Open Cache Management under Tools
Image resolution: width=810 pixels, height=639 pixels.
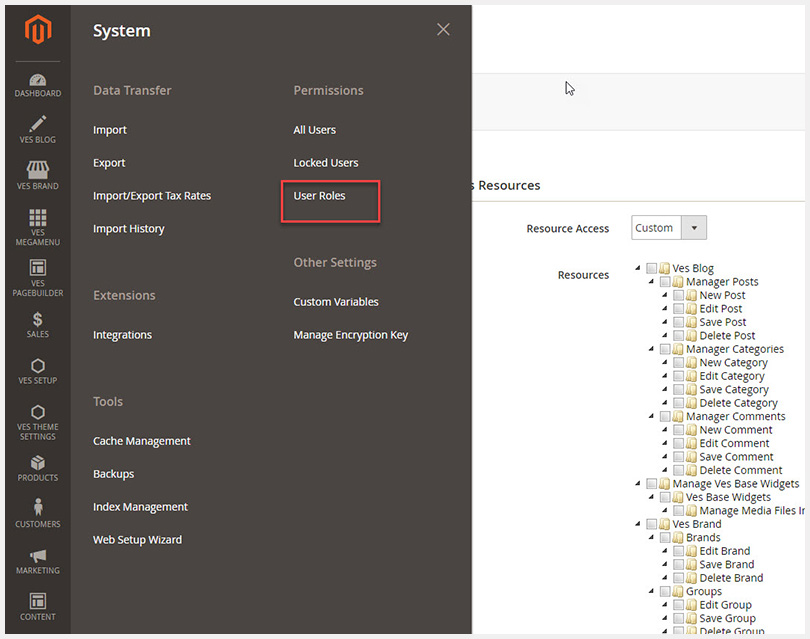point(141,441)
